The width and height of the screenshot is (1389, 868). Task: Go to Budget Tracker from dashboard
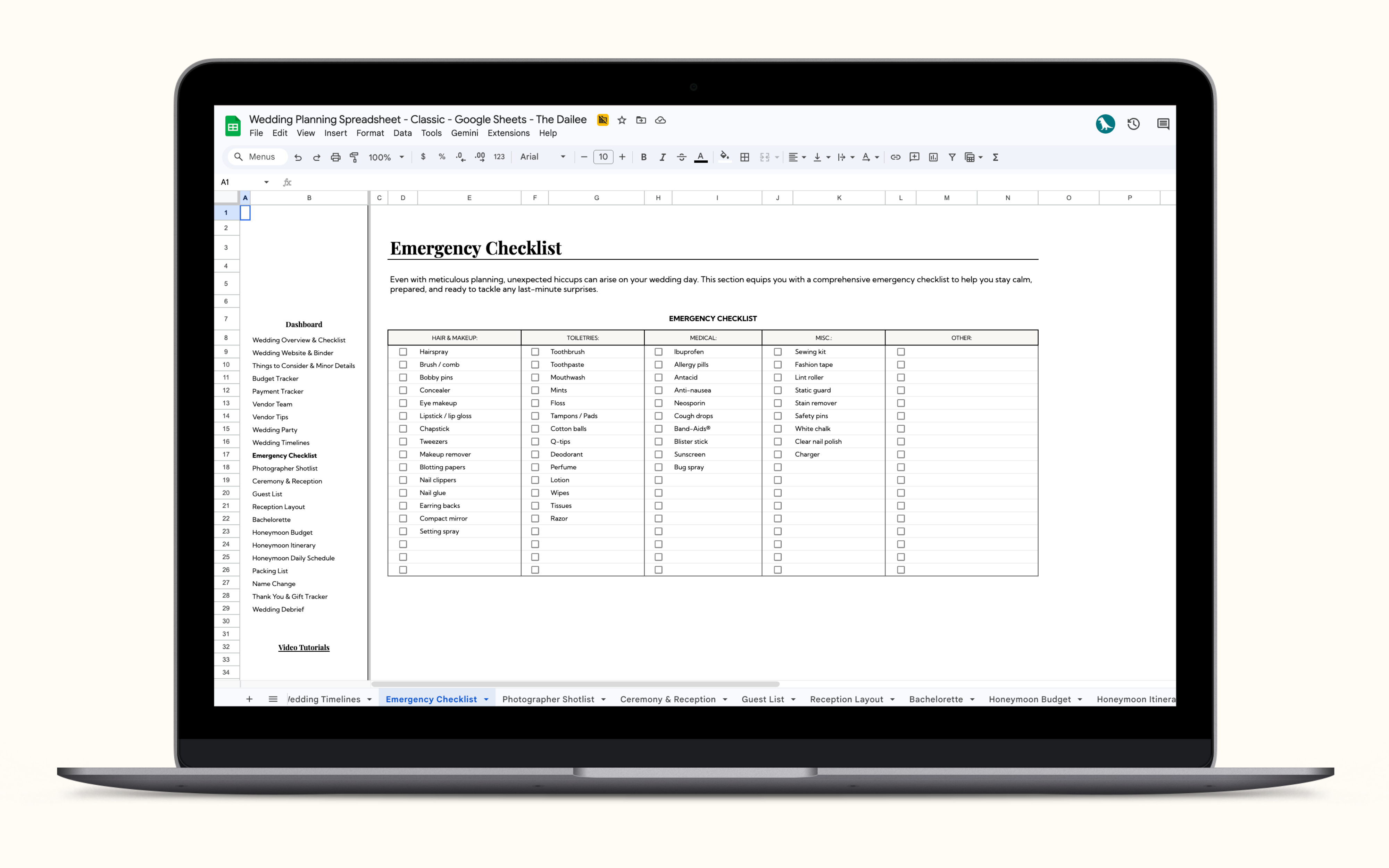pyautogui.click(x=275, y=379)
